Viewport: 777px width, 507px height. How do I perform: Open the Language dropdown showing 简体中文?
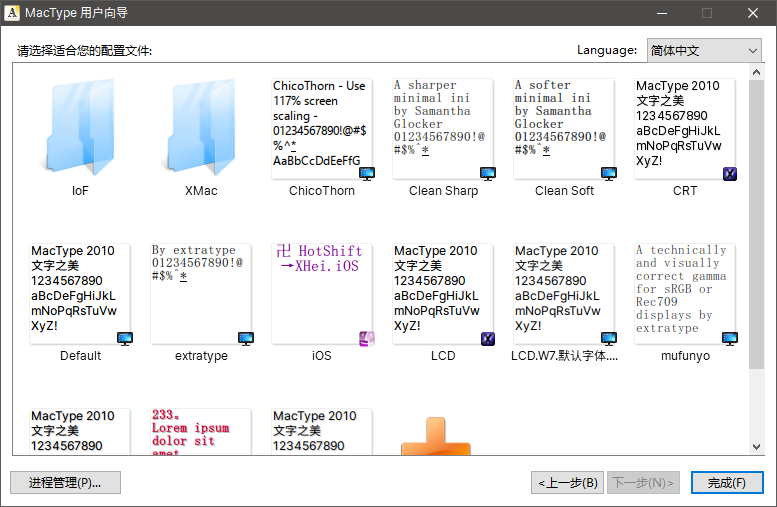[704, 51]
